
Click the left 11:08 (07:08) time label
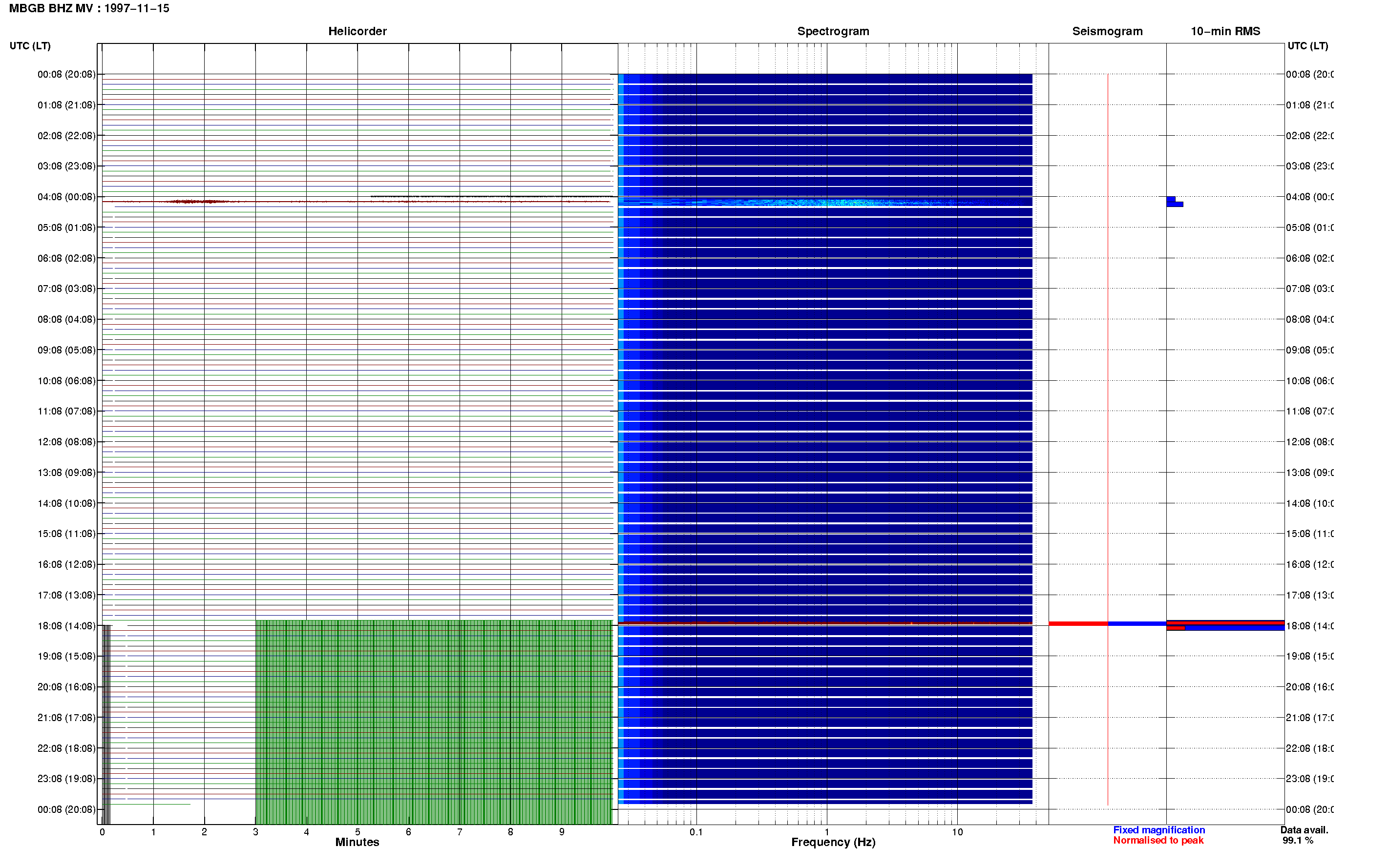coord(66,411)
